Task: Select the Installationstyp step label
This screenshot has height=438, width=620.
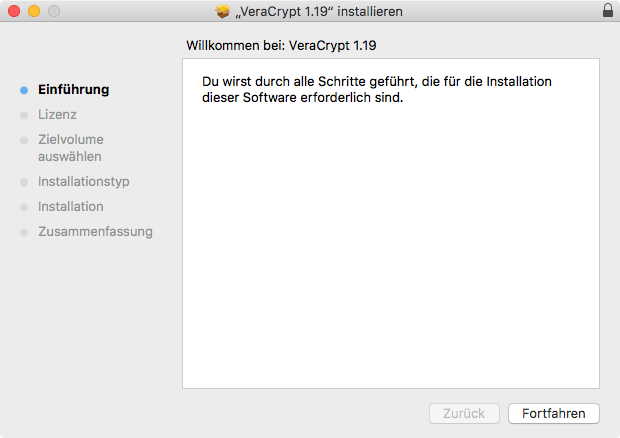Action: click(83, 182)
